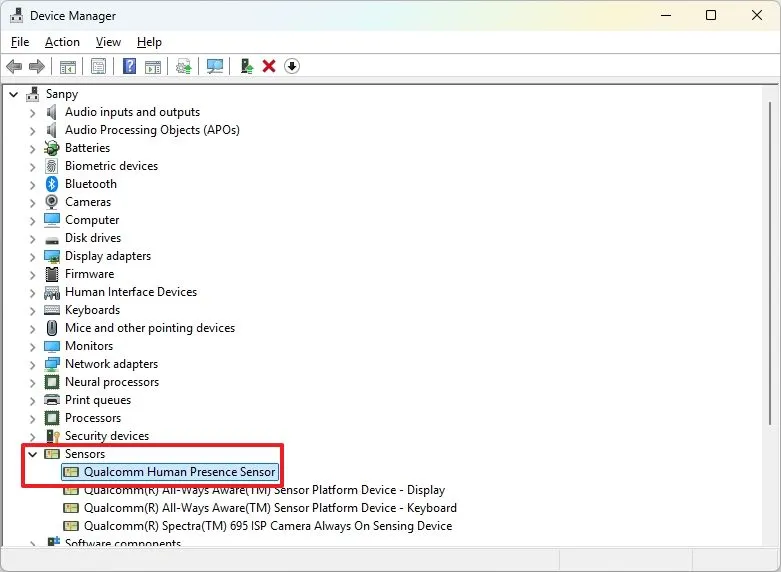Click the blue Help question-mark icon
781x572 pixels.
(x=129, y=66)
